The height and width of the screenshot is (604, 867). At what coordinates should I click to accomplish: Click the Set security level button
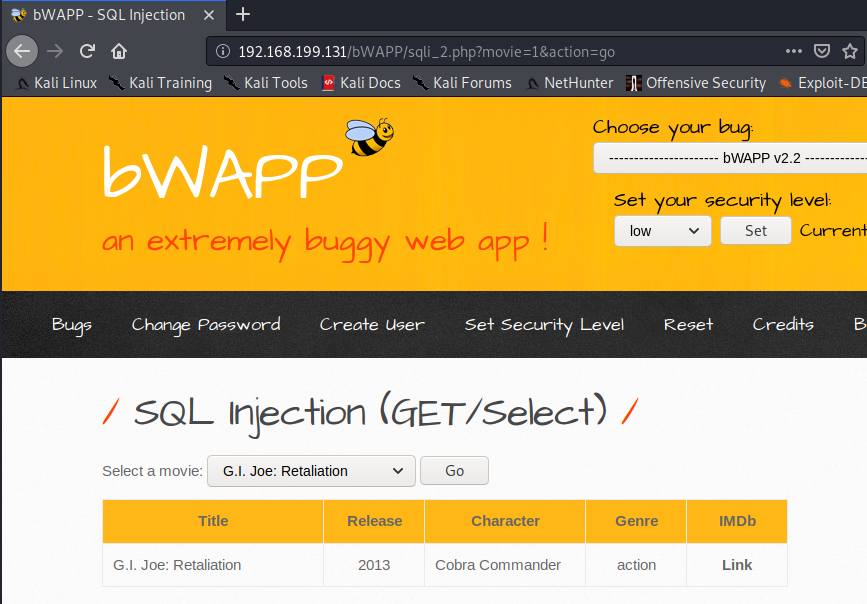coord(755,231)
